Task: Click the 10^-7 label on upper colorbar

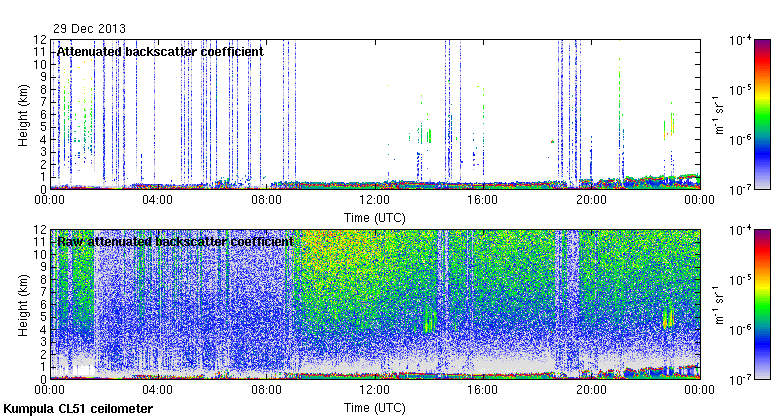Action: 740,190
